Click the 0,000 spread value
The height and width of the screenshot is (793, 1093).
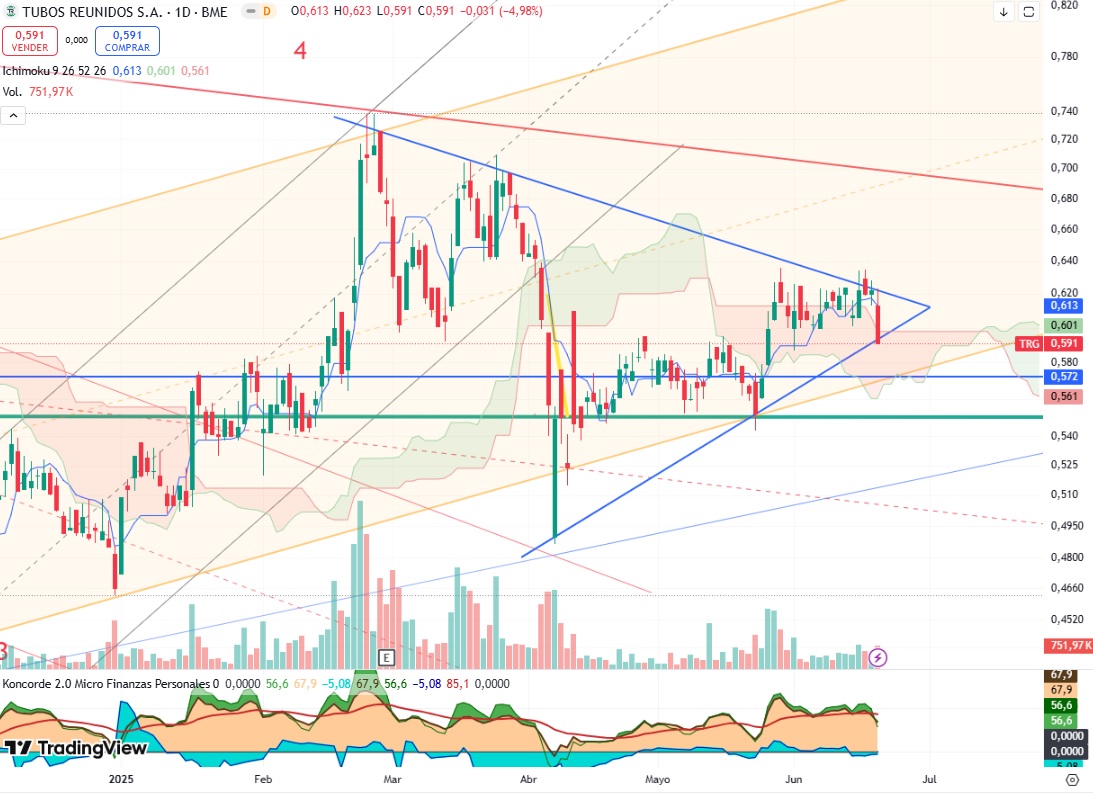tap(77, 40)
